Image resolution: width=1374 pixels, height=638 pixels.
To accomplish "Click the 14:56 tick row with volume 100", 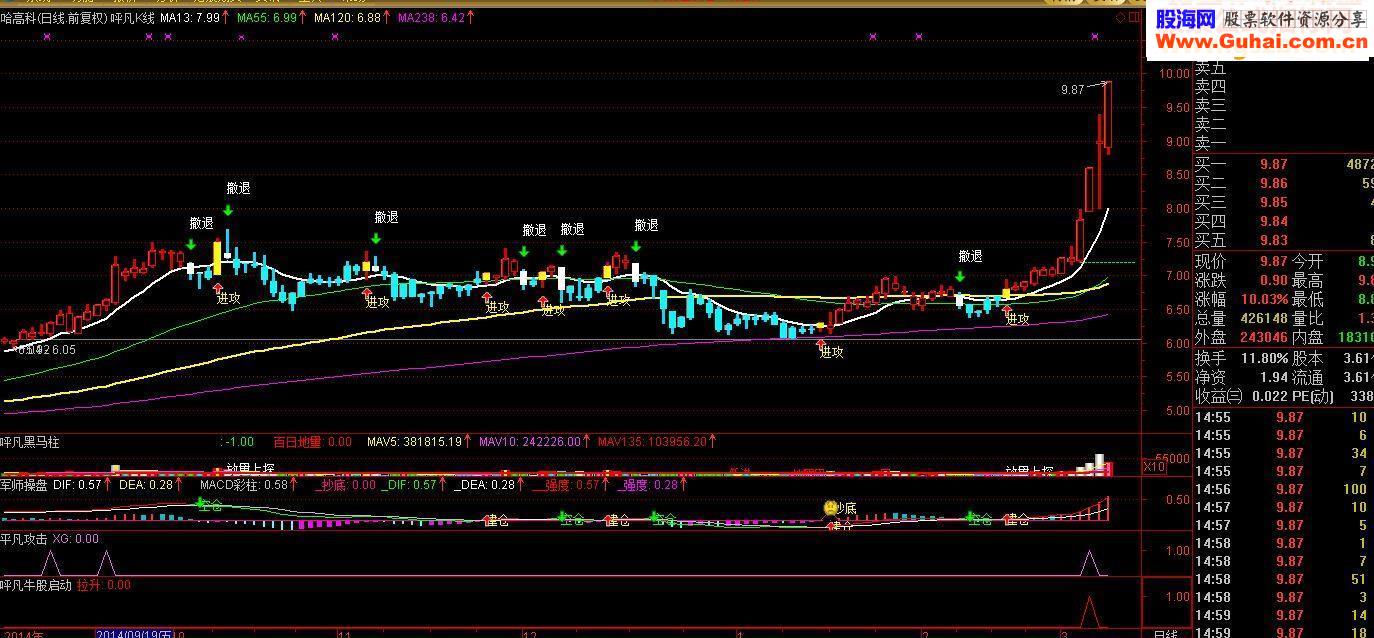I will point(1284,489).
